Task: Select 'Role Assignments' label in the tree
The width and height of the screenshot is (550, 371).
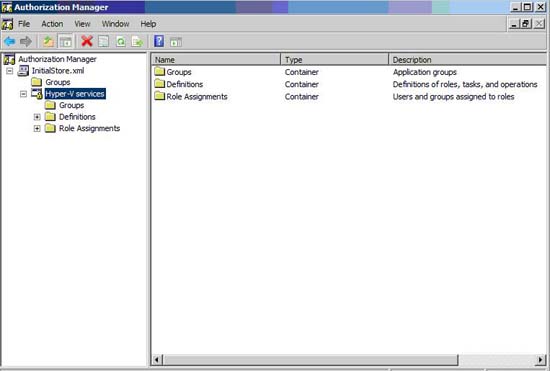Action: pos(89,128)
